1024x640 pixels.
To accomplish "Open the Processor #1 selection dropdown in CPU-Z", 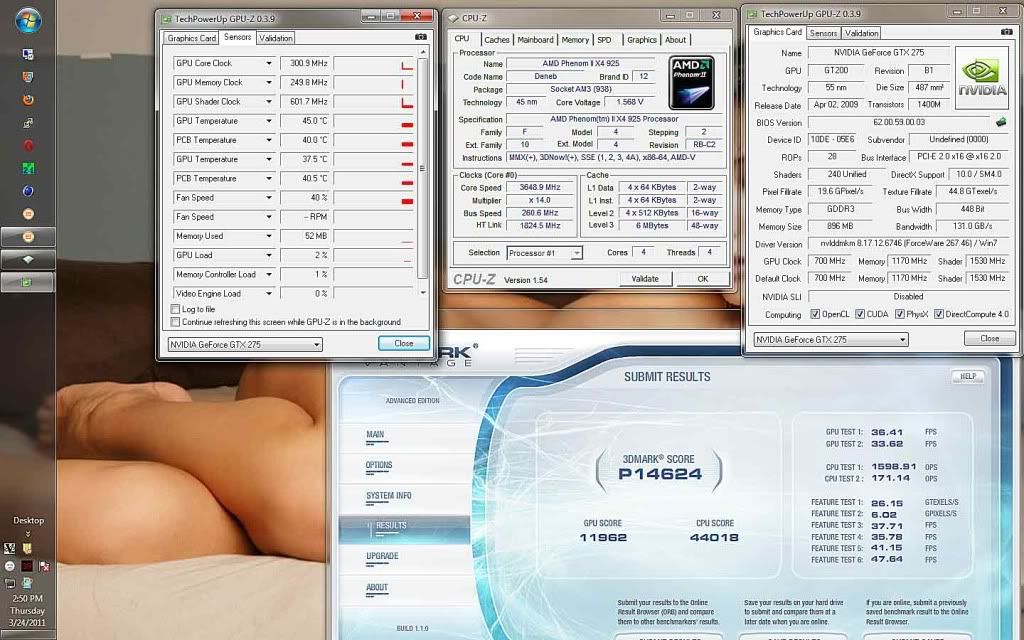I will click(x=576, y=253).
